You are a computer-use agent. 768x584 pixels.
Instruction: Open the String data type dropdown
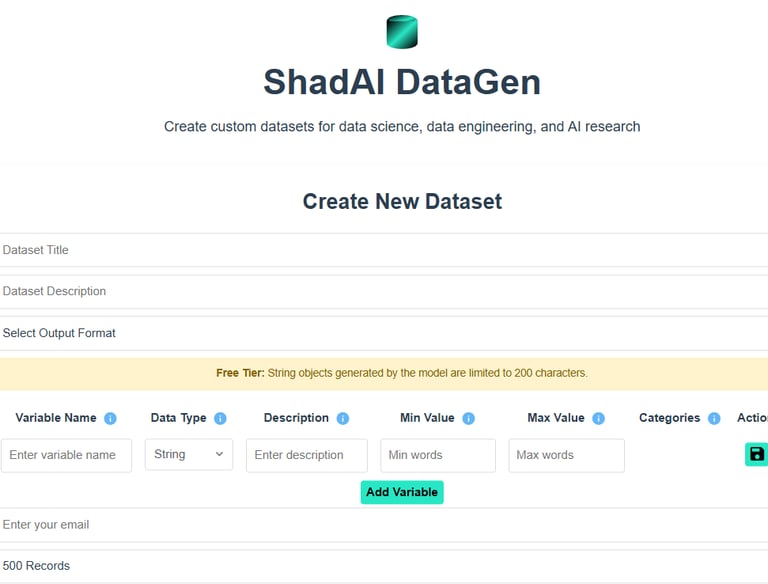coord(189,455)
